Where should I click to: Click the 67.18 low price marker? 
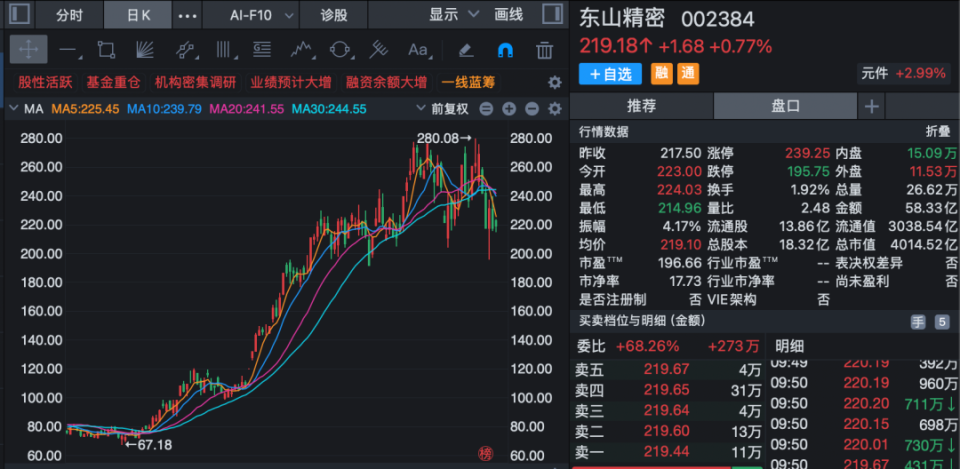tap(148, 445)
